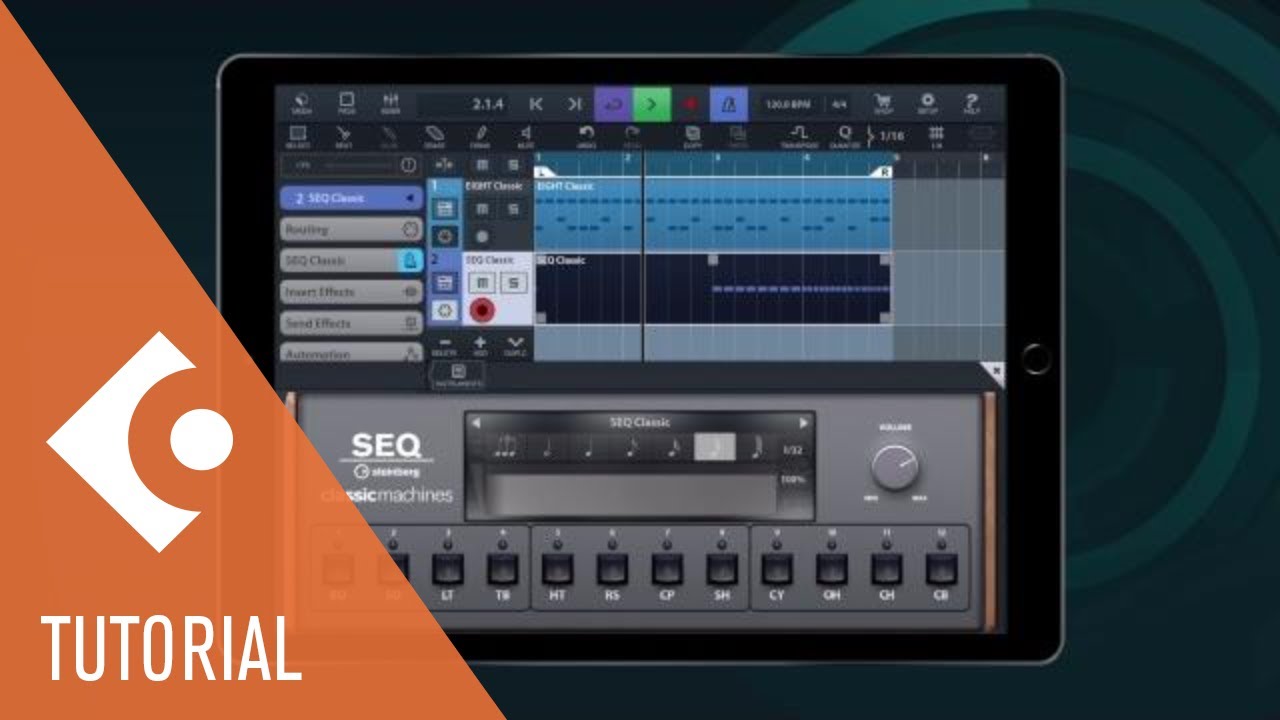Open the Transpose function
The image size is (1280, 720).
pyautogui.click(x=799, y=136)
